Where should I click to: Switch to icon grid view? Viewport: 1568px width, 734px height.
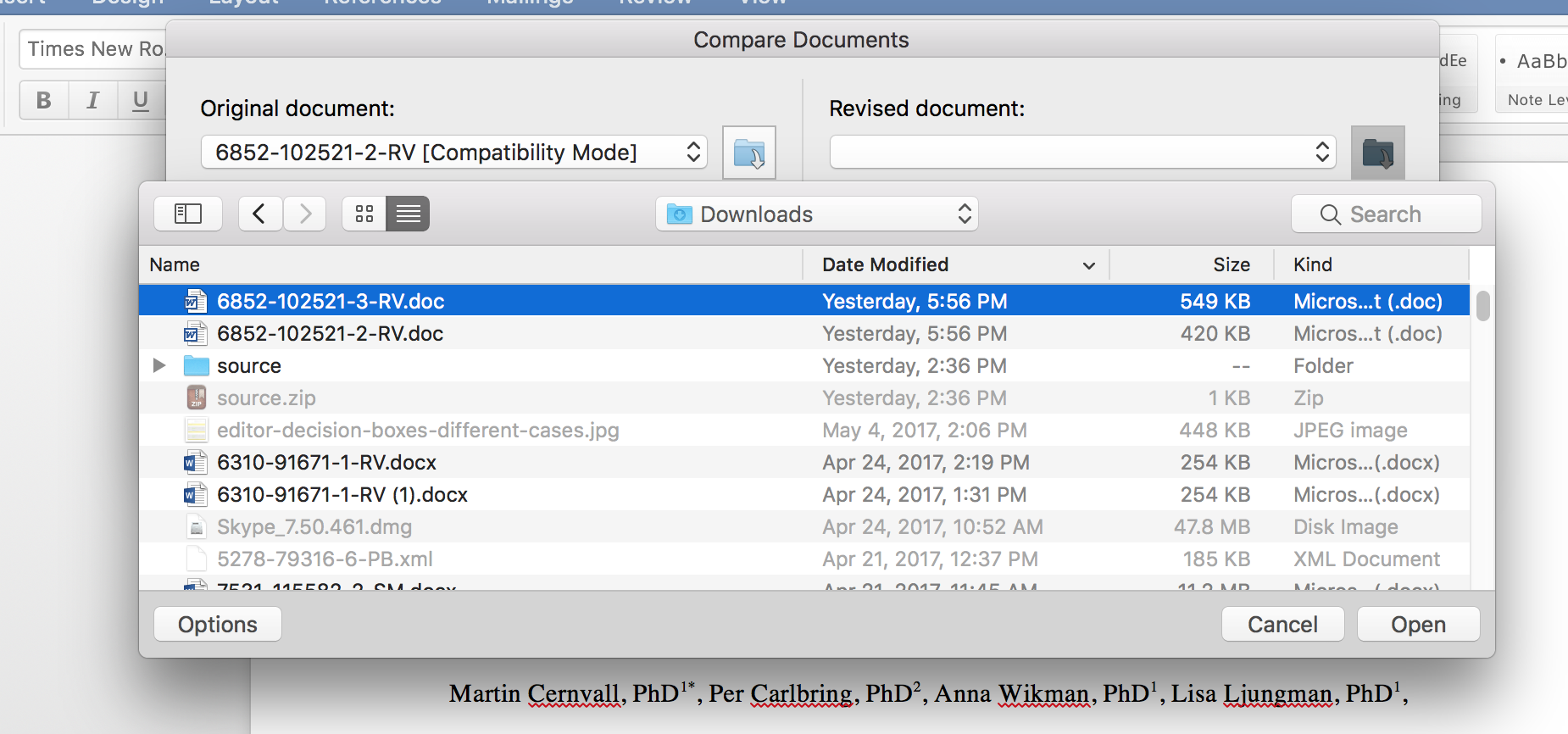pos(364,214)
